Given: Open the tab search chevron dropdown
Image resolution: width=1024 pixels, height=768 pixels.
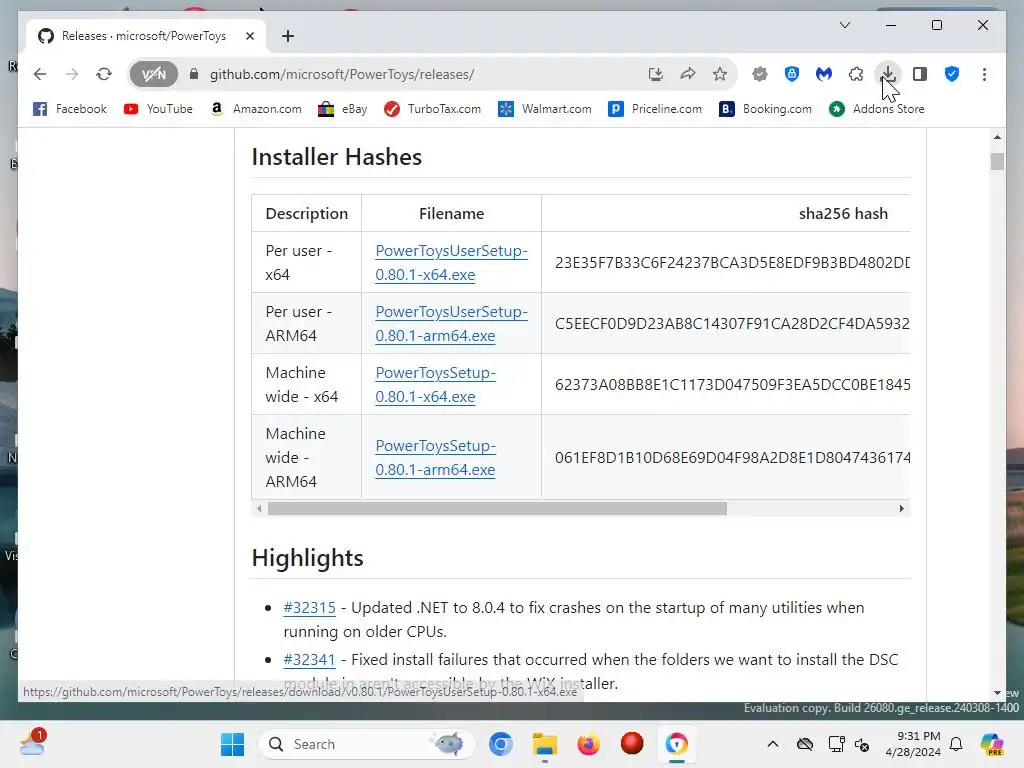Looking at the screenshot, I should [x=845, y=25].
